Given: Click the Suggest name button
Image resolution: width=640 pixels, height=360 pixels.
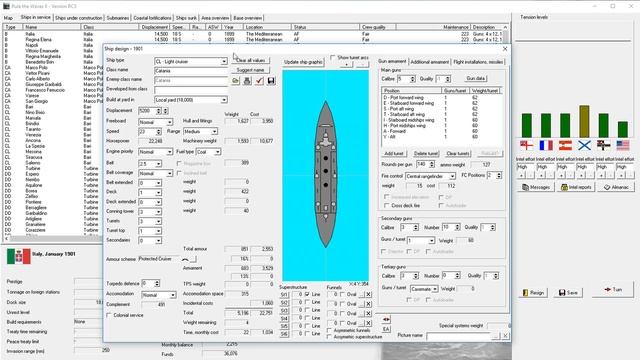Looking at the screenshot, I should pyautogui.click(x=251, y=70).
